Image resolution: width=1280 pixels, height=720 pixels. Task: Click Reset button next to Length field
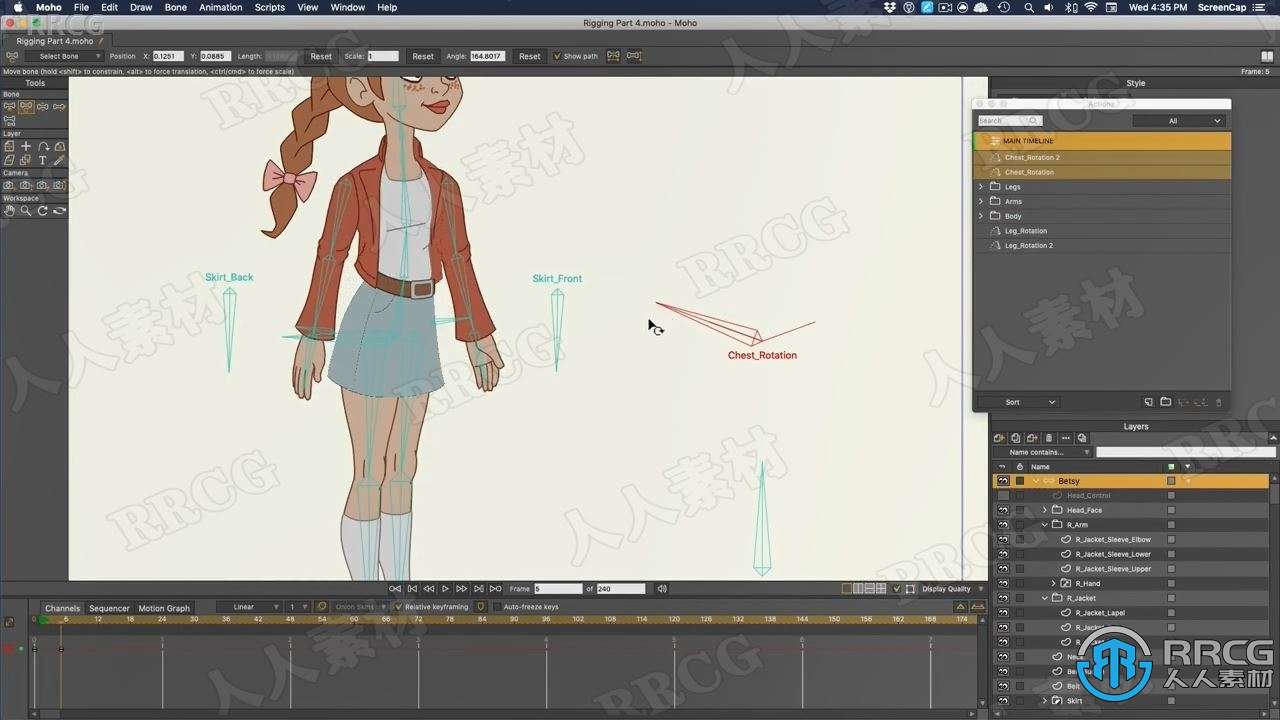coord(321,56)
